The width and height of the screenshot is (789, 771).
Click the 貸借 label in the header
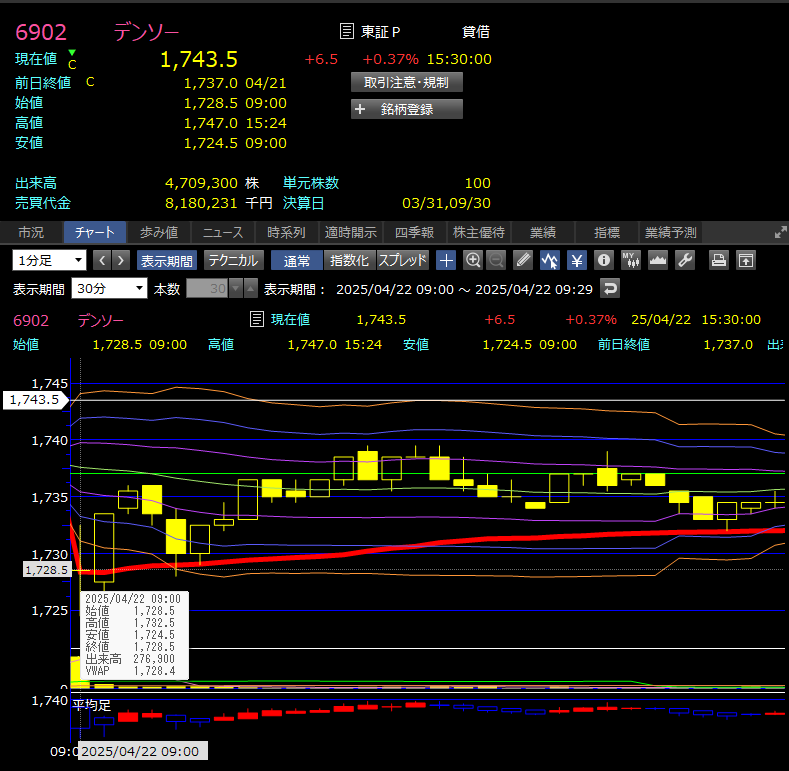(476, 32)
